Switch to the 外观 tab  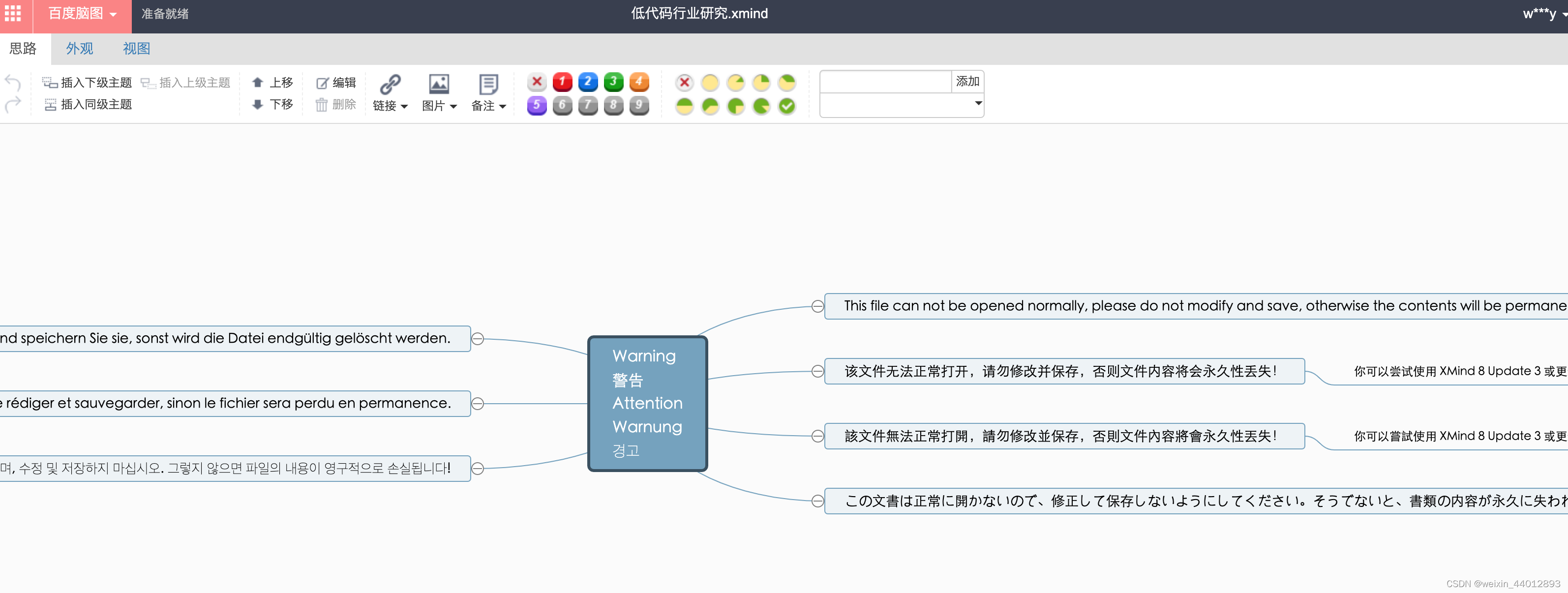click(x=79, y=49)
